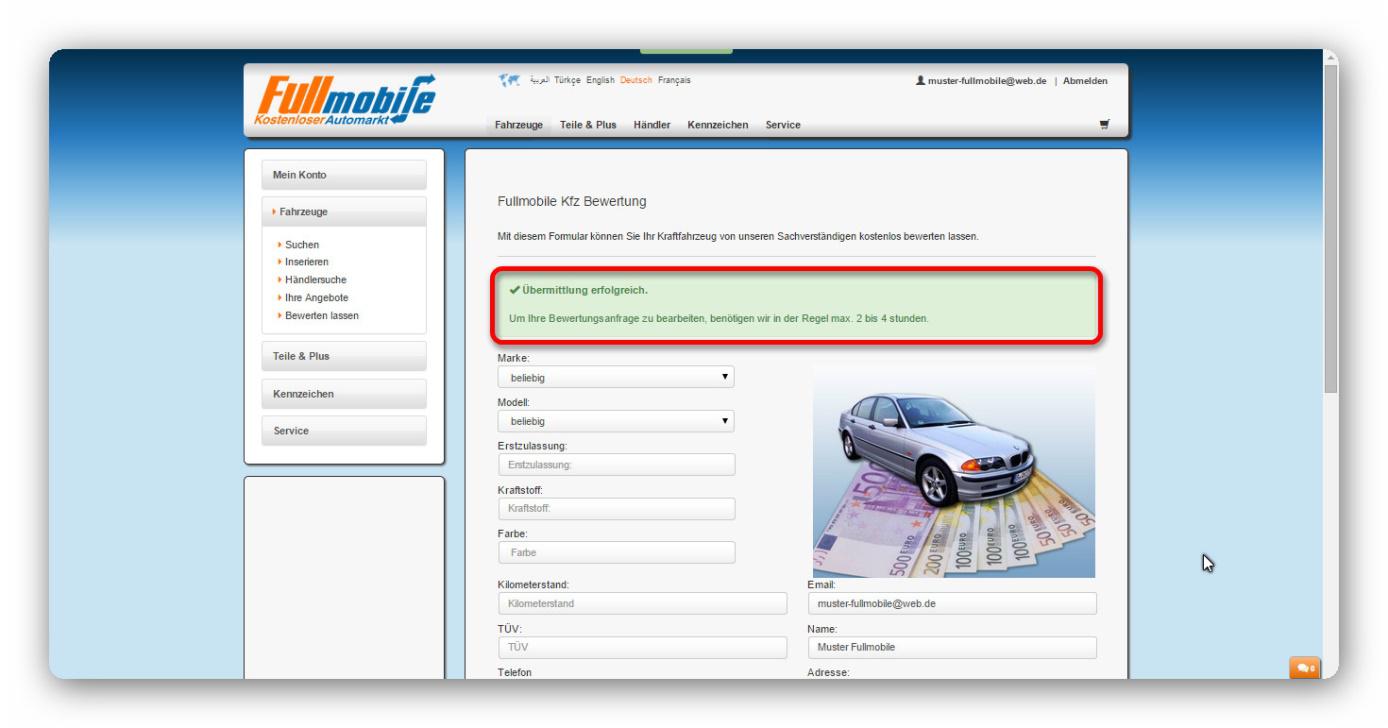Open Ihre Angebote in sidebar
This screenshot has height=728, width=1388.
(316, 298)
